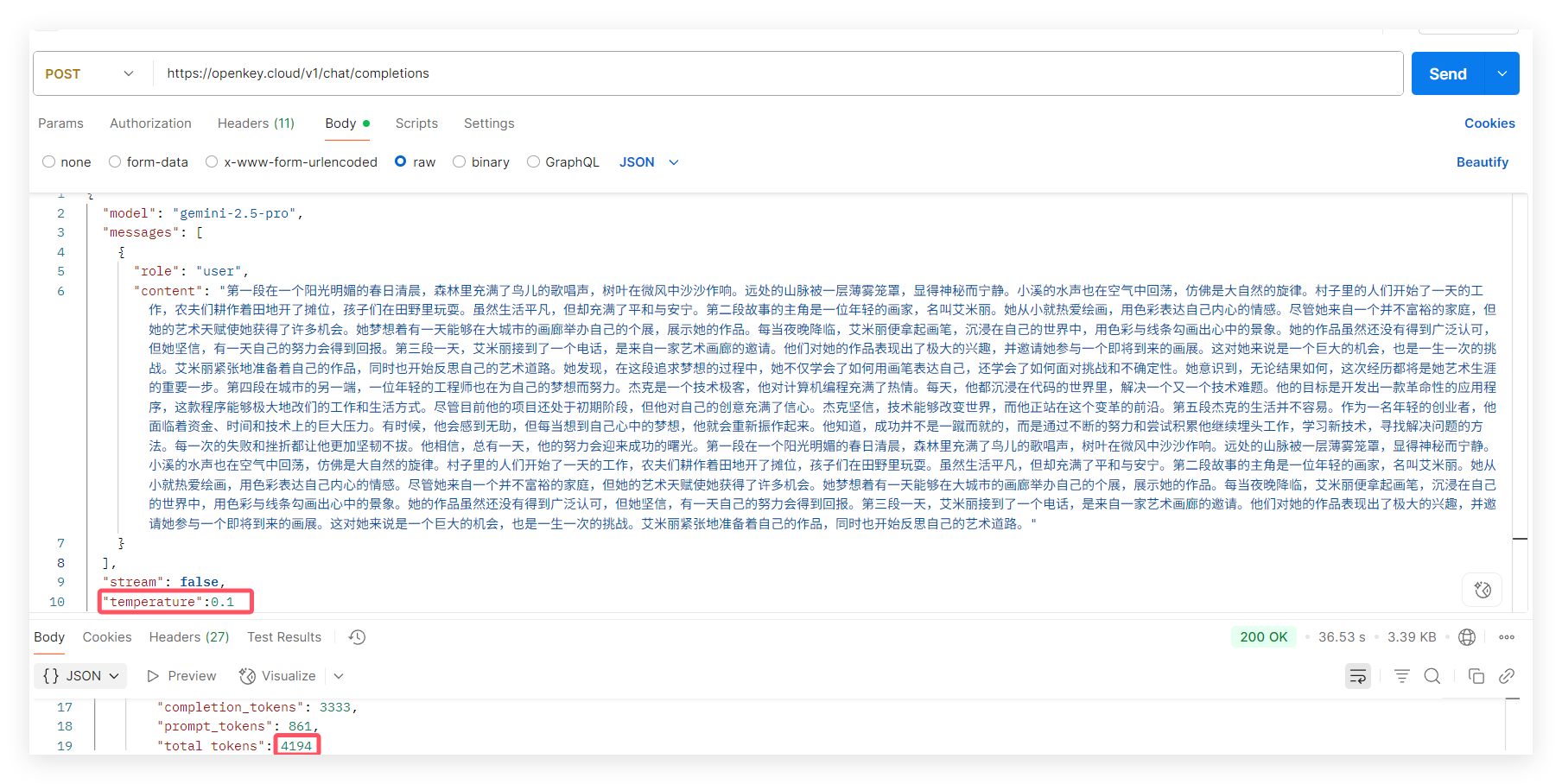This screenshot has height=784, width=1562.
Task: Expand the Send button arrow menu
Action: tap(1502, 74)
